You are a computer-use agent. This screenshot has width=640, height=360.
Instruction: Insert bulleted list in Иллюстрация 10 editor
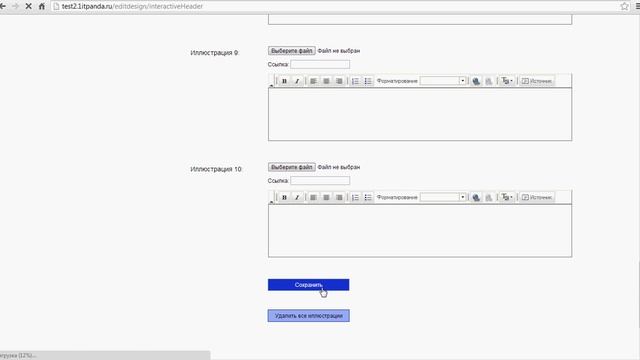coord(368,197)
